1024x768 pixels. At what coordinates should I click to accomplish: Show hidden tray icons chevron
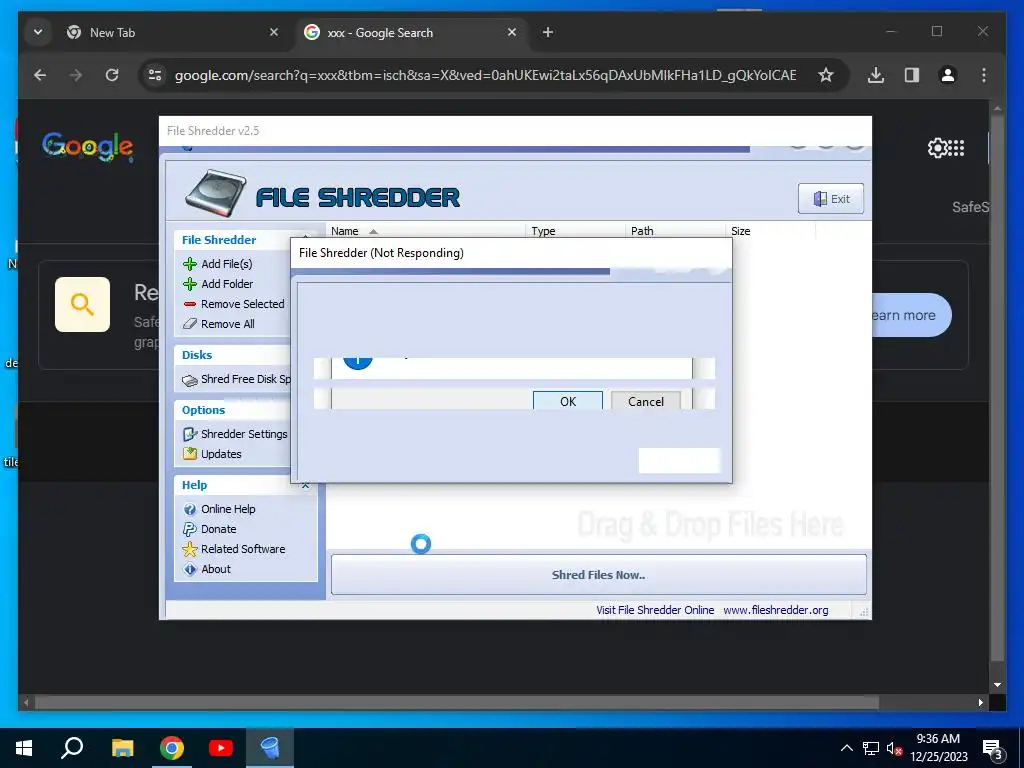(x=846, y=748)
